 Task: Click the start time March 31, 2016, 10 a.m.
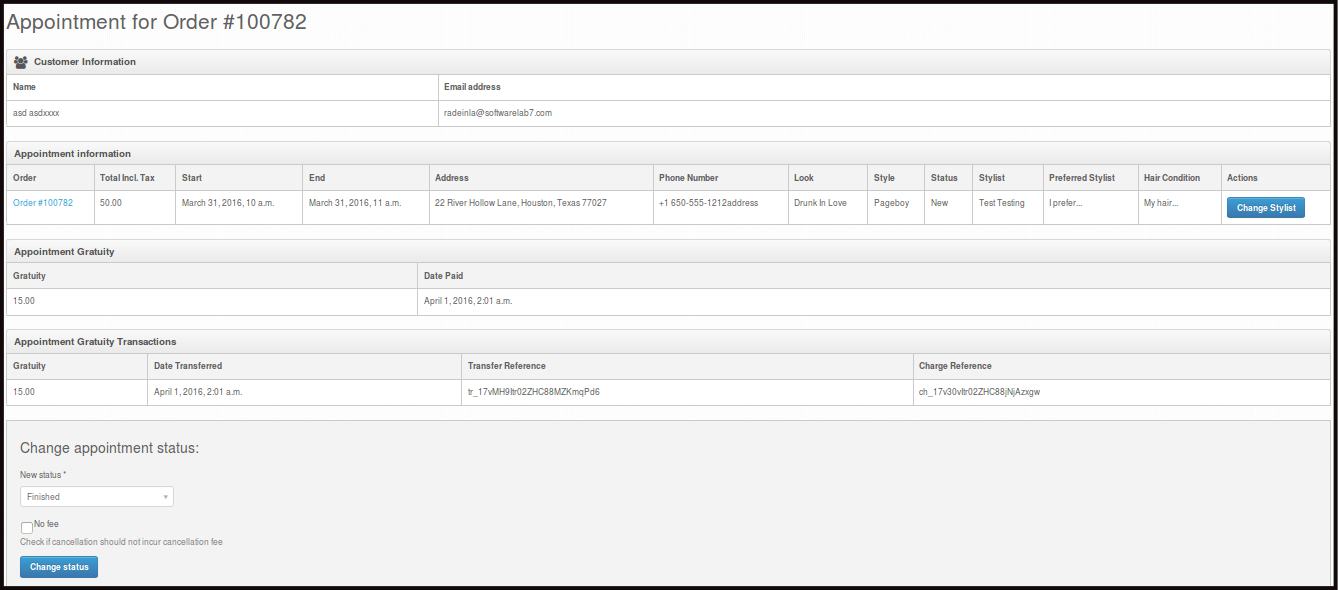228,203
